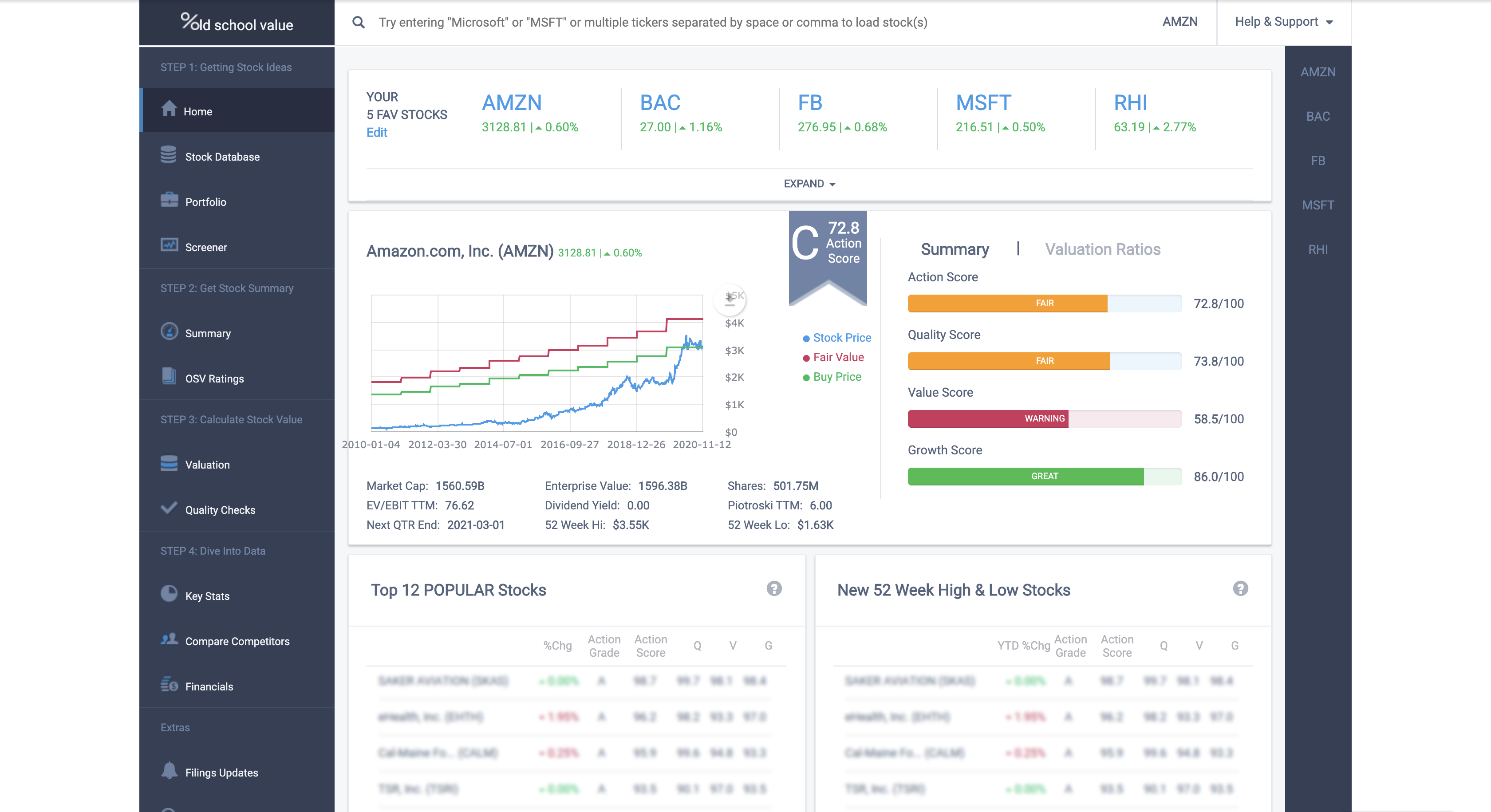This screenshot has width=1491, height=812.
Task: Click the Stock Database stack icon
Action: click(x=169, y=154)
